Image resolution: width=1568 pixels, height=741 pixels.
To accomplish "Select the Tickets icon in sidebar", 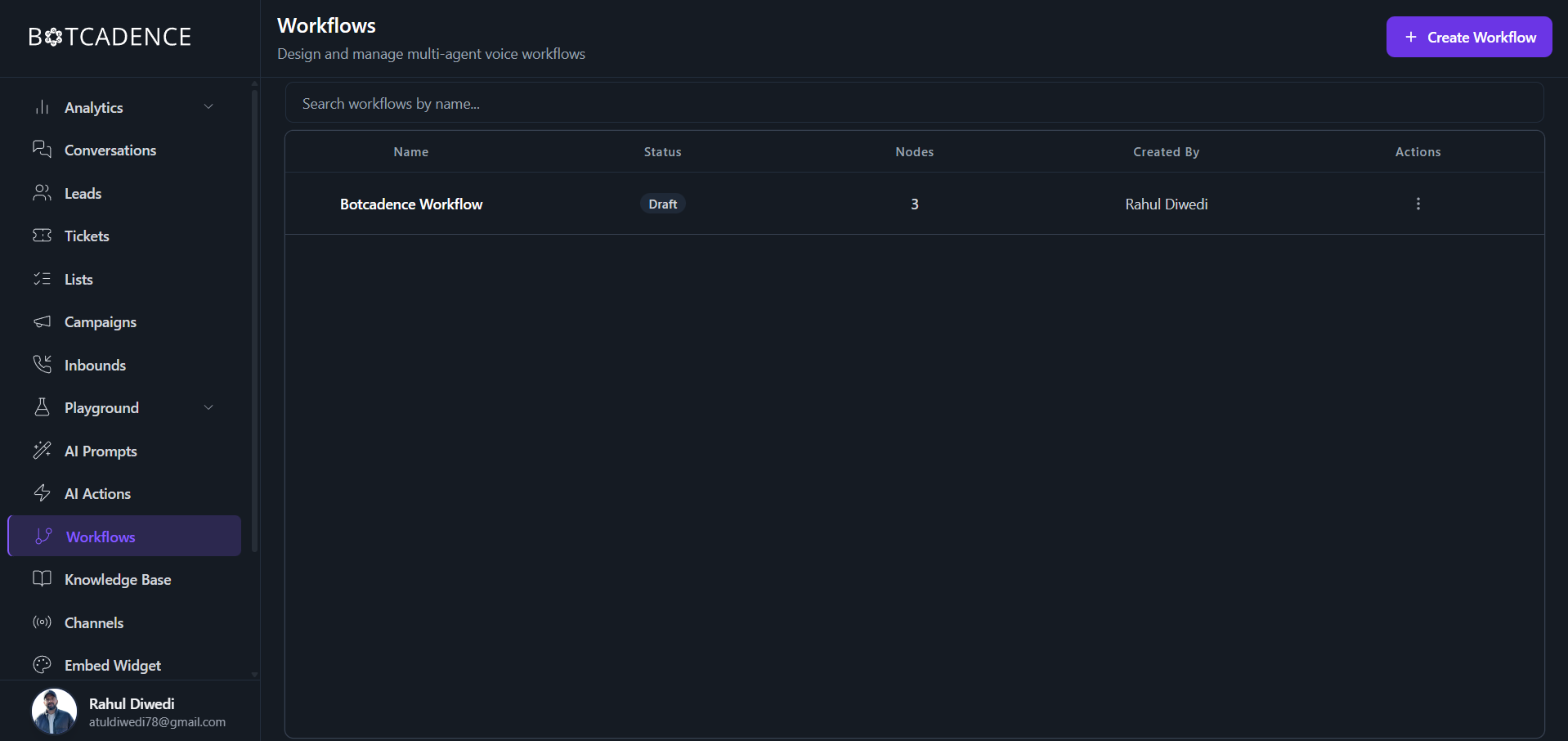I will point(43,236).
